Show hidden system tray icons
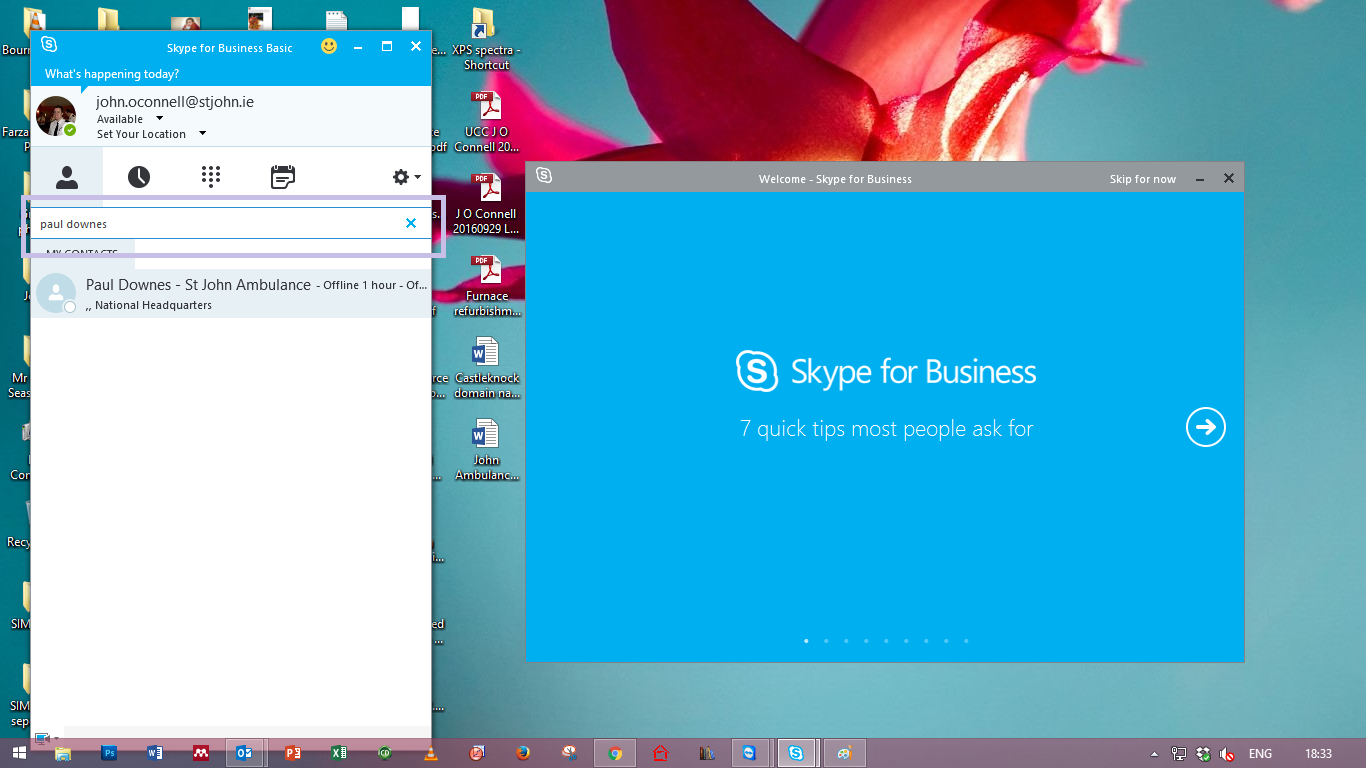Screen dimensions: 1366x768 (1154, 754)
